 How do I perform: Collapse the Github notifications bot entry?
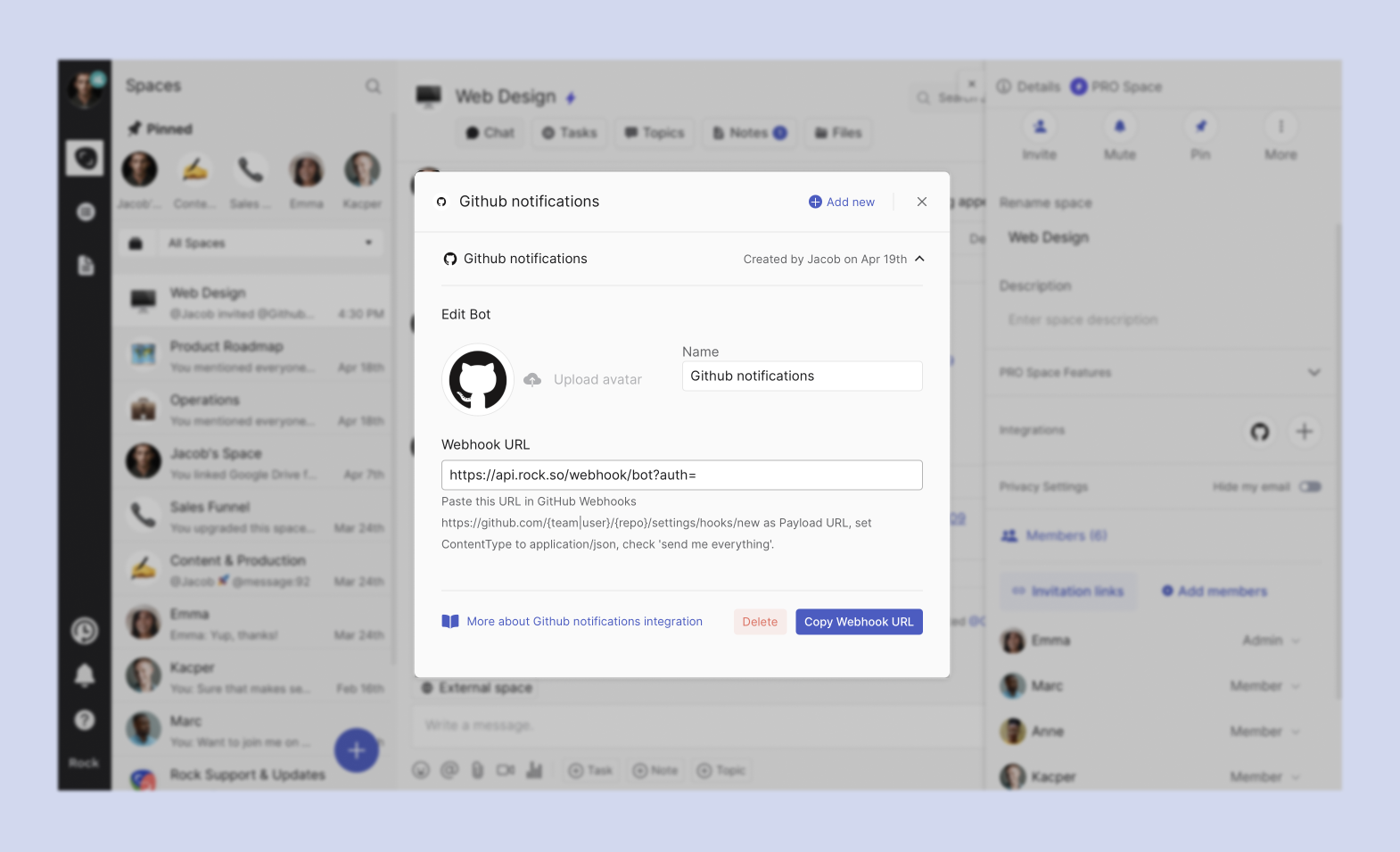(919, 259)
